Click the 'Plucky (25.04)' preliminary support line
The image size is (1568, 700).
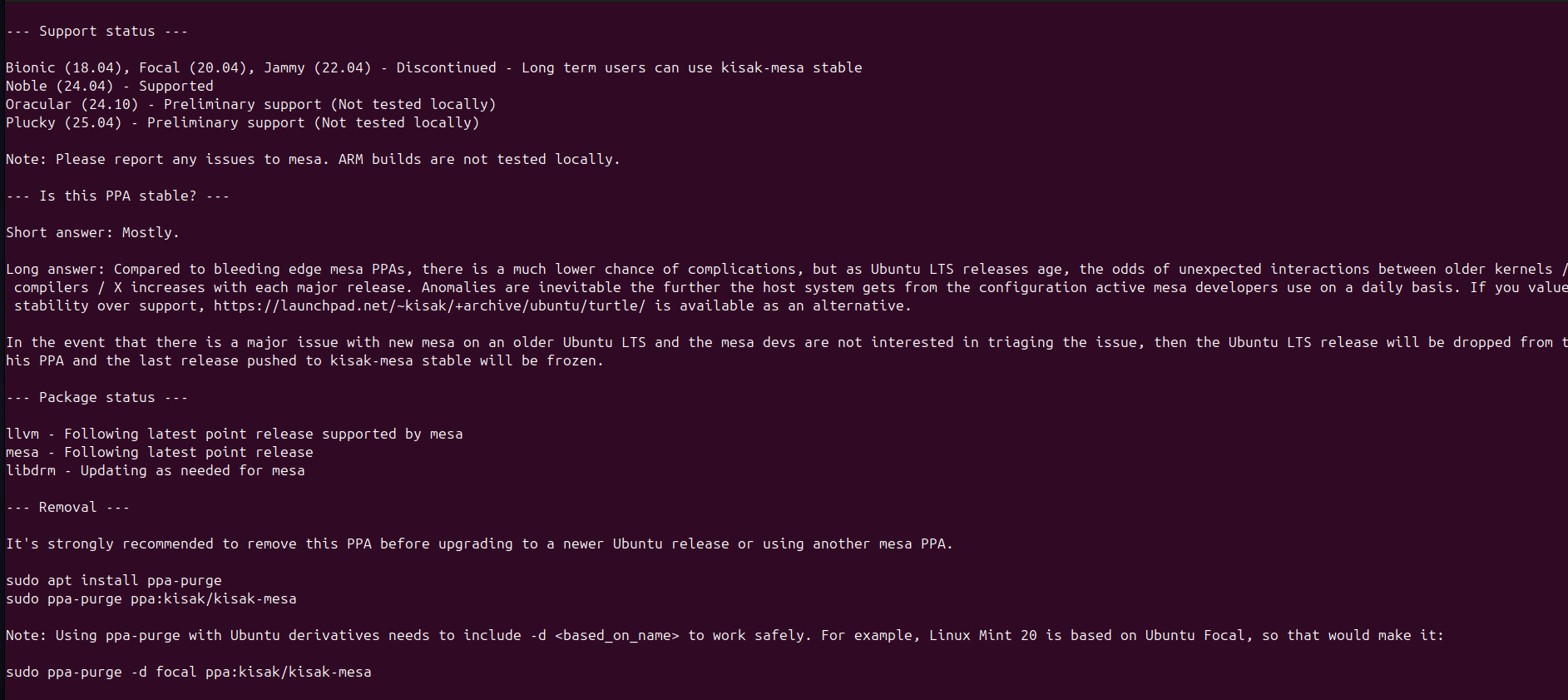click(x=243, y=122)
